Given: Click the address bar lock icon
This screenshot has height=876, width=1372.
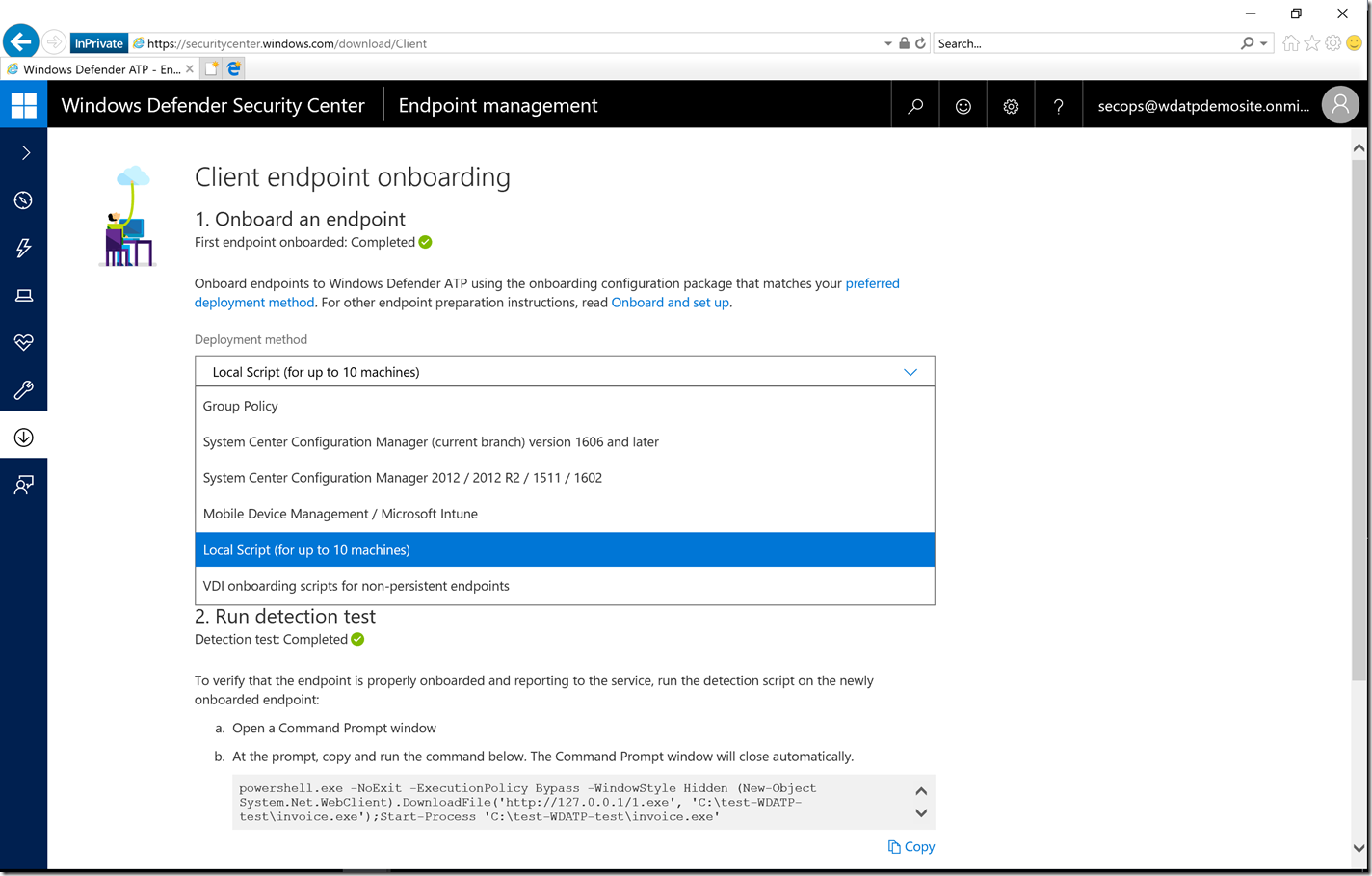Looking at the screenshot, I should click(904, 43).
